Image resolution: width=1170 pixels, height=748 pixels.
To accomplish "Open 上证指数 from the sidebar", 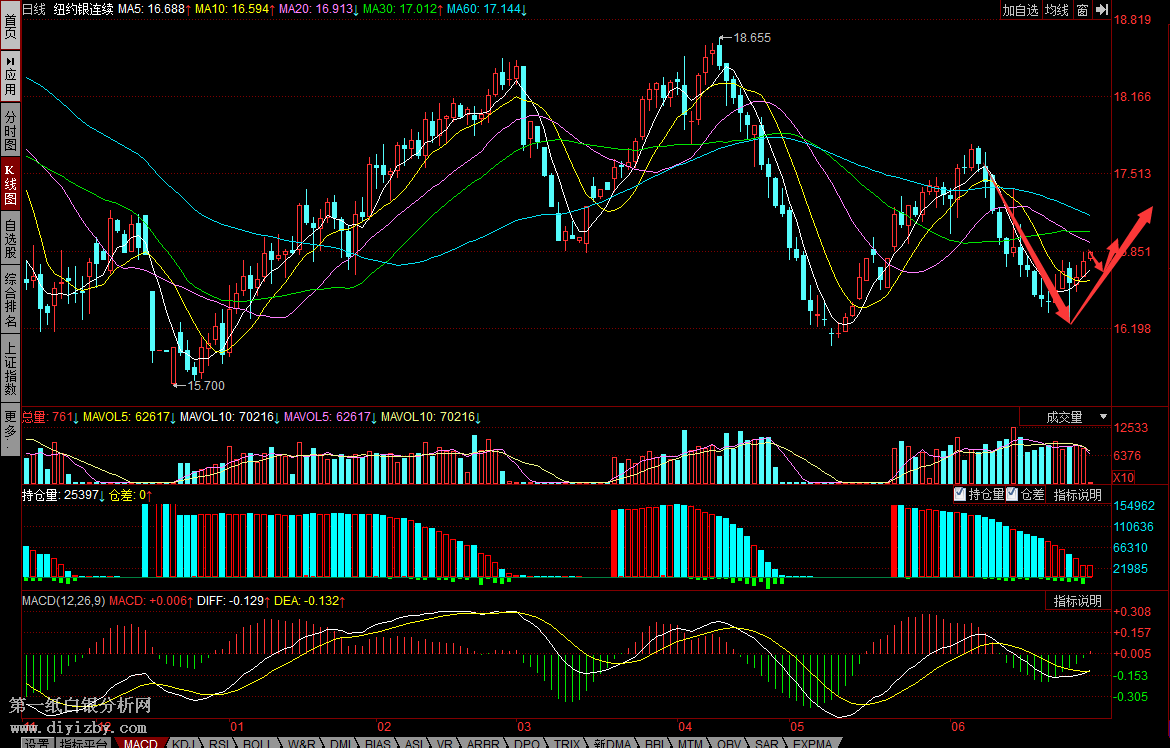I will [x=10, y=369].
